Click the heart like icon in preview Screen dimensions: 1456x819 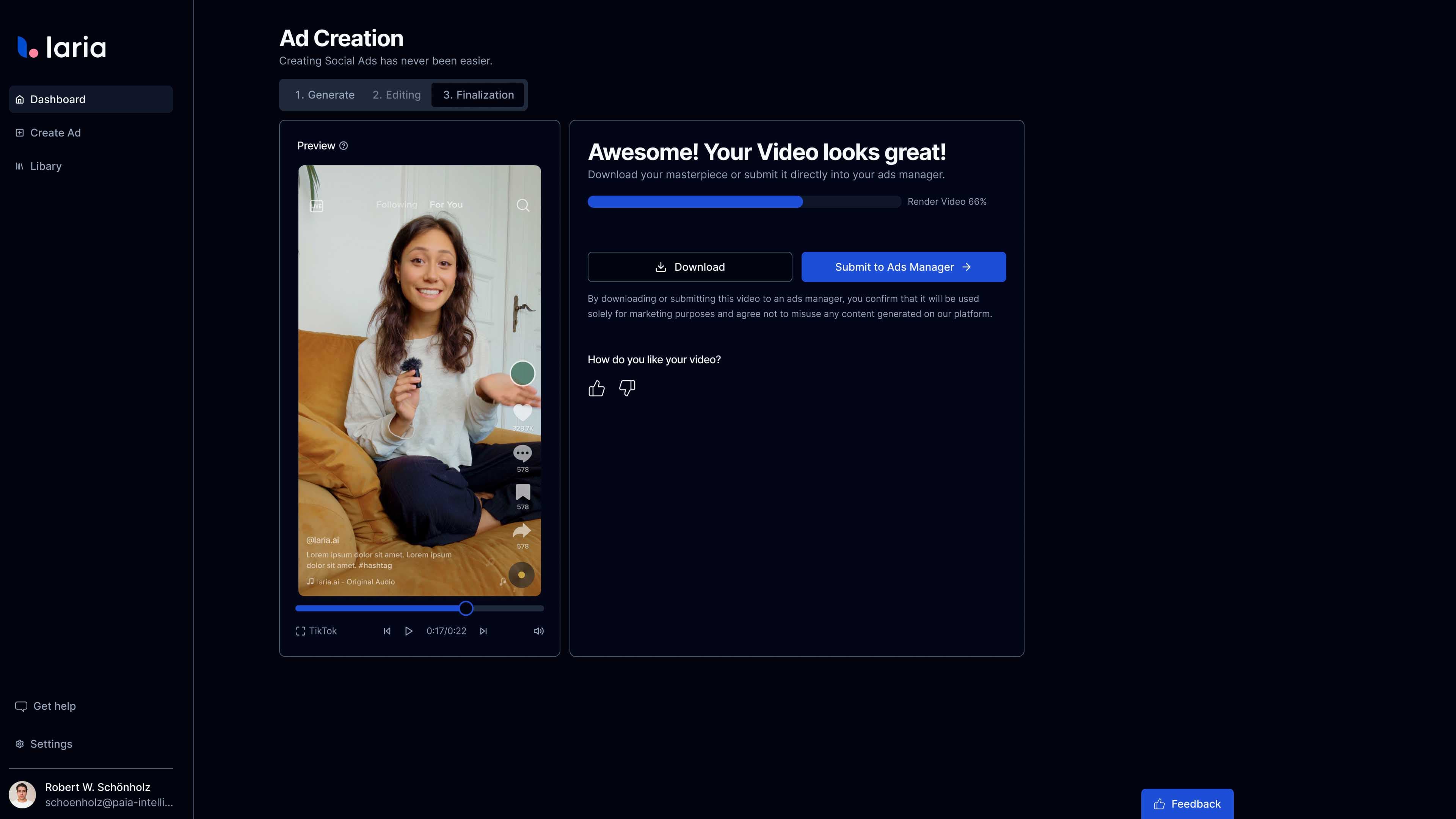pos(522,413)
